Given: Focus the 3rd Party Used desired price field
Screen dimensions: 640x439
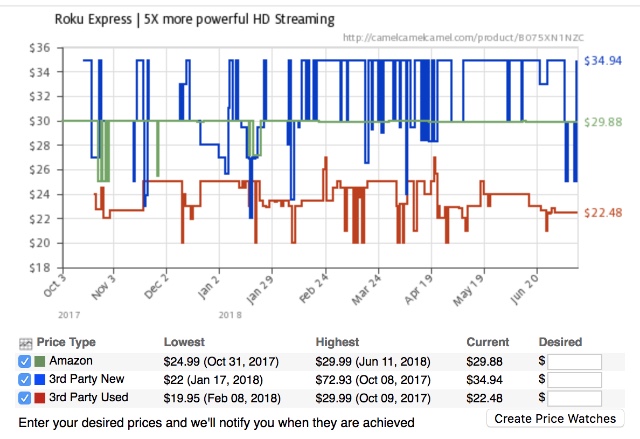Looking at the screenshot, I should [x=574, y=398].
